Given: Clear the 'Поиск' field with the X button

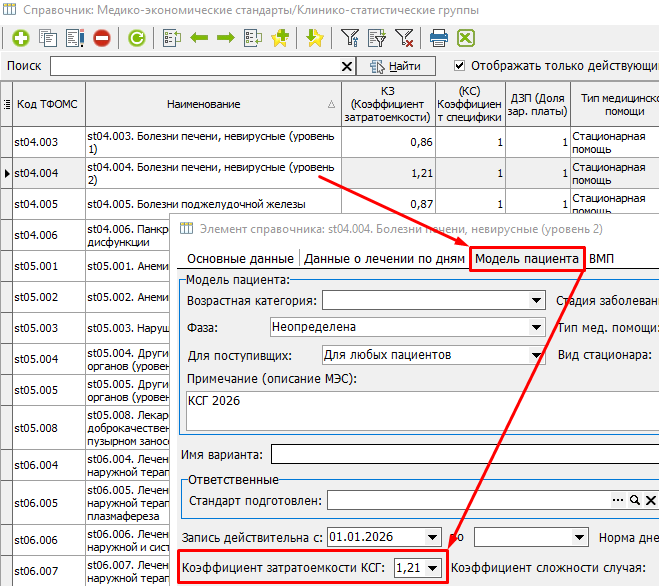Looking at the screenshot, I should [x=347, y=66].
